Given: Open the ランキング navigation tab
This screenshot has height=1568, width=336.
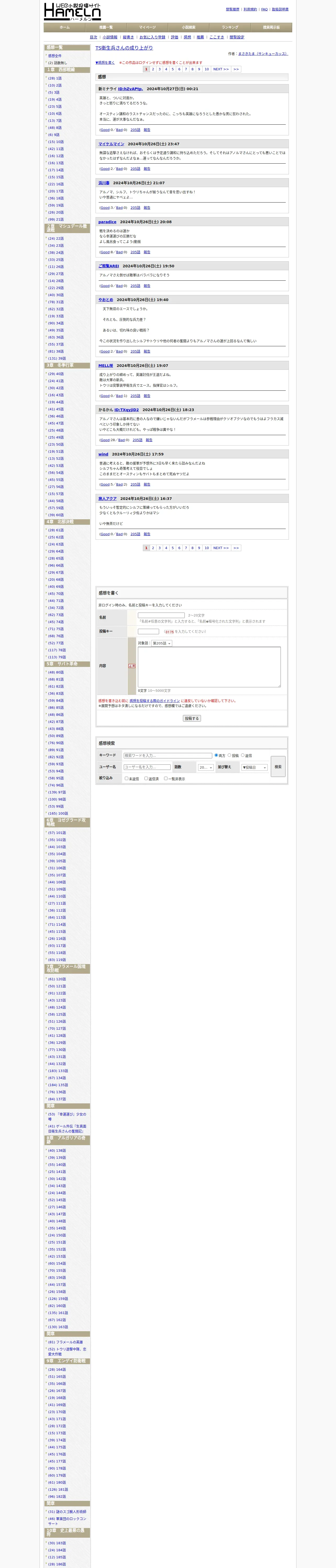Looking at the screenshot, I should pos(230,27).
